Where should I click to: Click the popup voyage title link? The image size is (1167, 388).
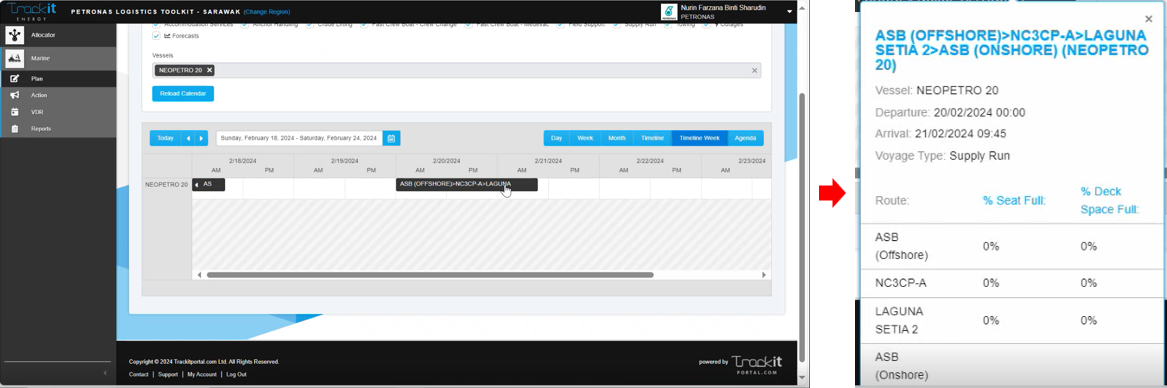tap(1012, 50)
